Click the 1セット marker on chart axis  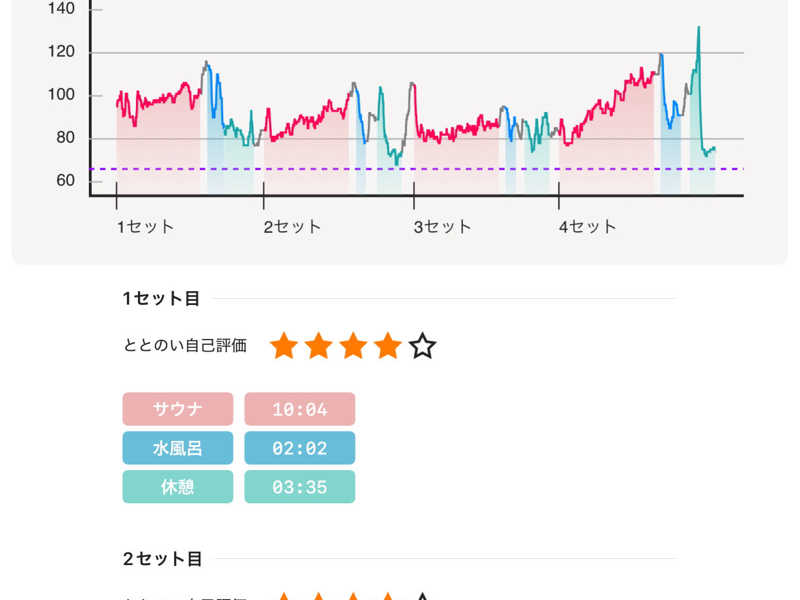click(145, 227)
